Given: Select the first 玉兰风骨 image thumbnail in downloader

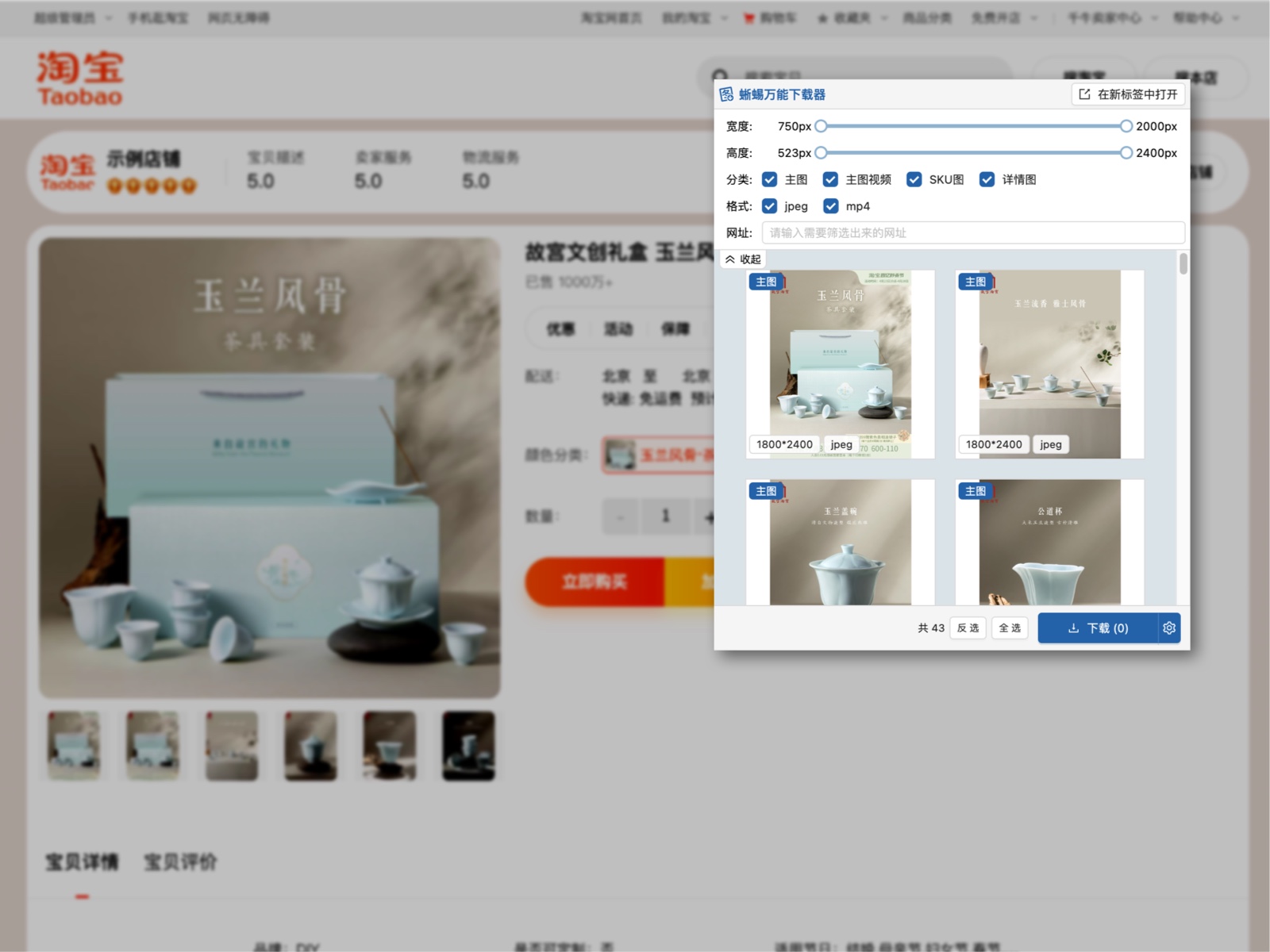Looking at the screenshot, I should coord(840,364).
